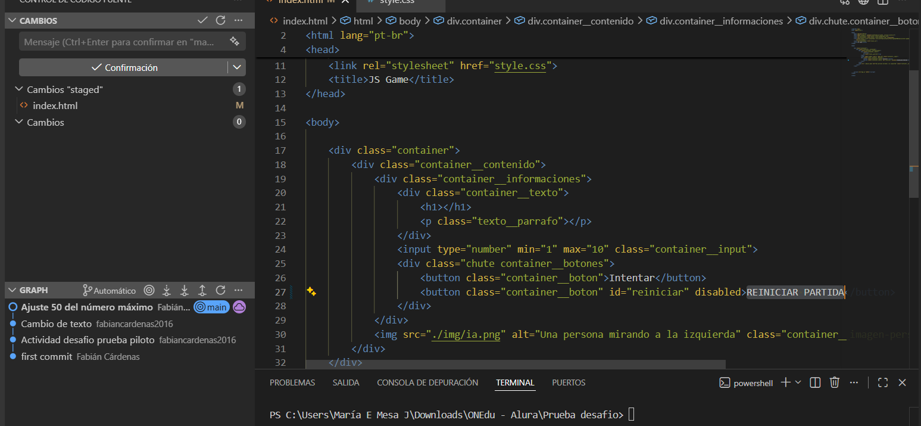Click the Intentar button text on line 26

[631, 278]
